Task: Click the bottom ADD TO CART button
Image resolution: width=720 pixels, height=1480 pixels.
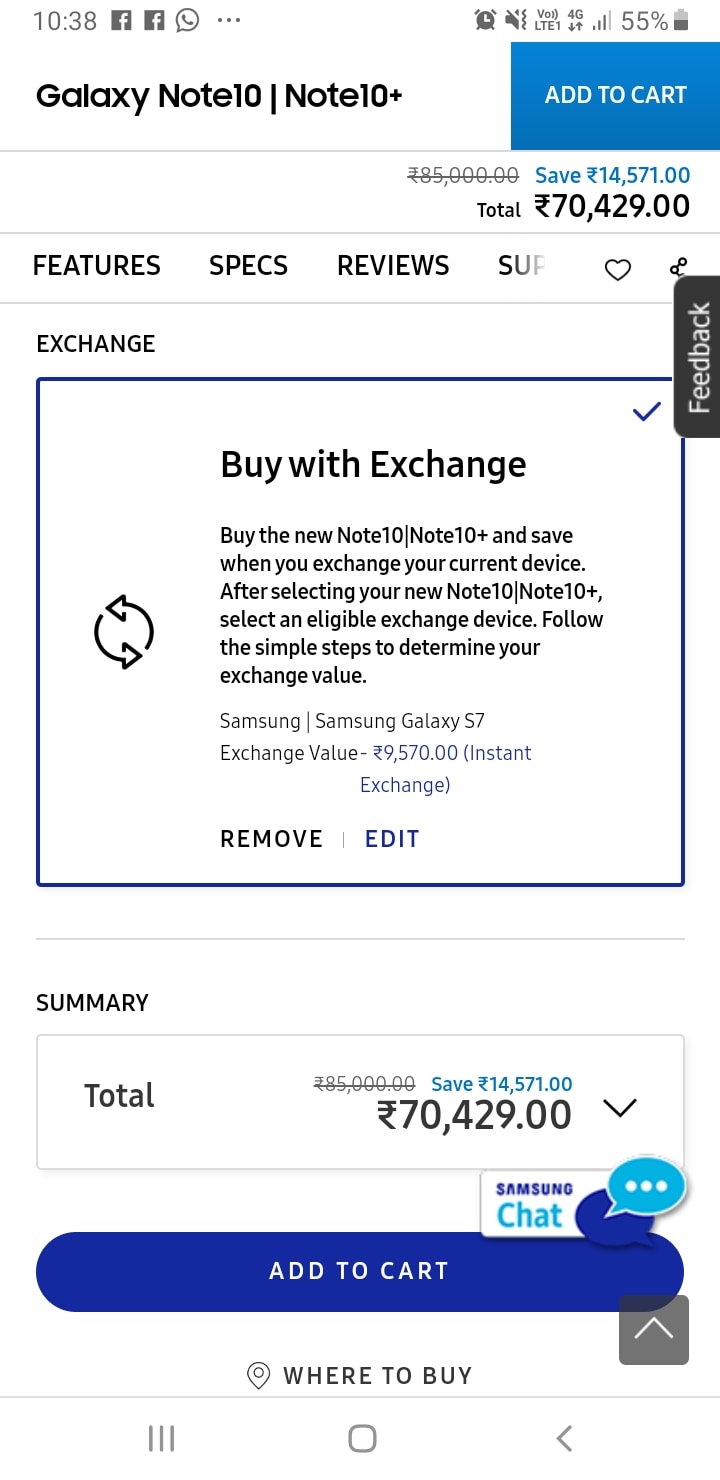Action: pyautogui.click(x=360, y=1271)
